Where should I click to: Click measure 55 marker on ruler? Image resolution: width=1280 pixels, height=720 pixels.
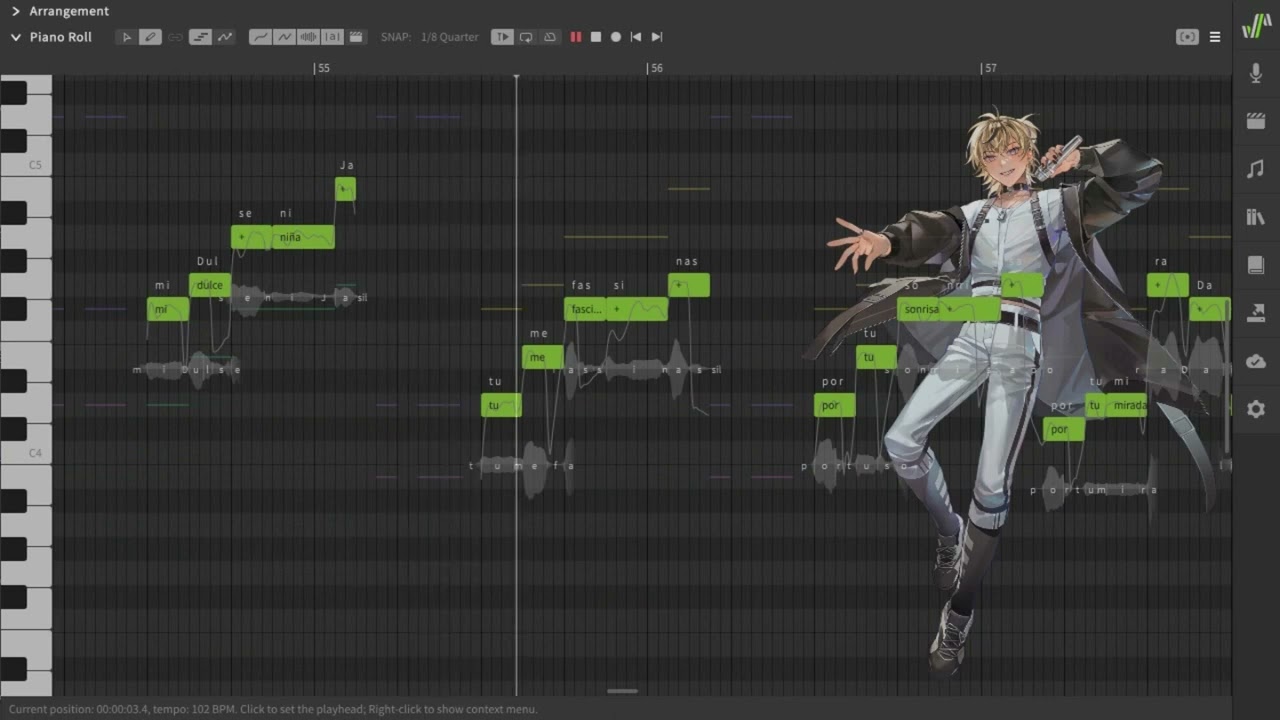321,68
